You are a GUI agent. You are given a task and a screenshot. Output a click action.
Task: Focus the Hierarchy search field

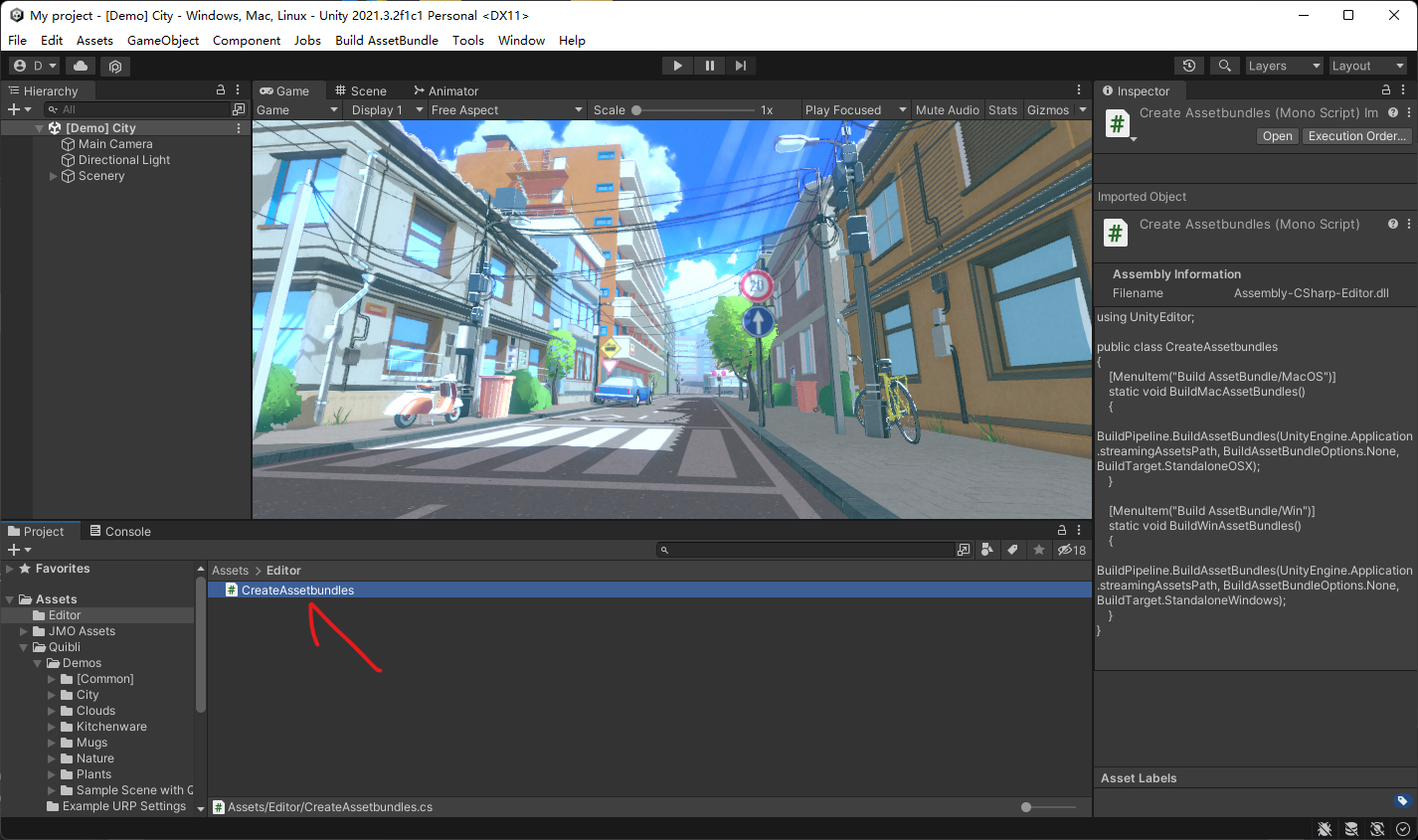pos(137,109)
